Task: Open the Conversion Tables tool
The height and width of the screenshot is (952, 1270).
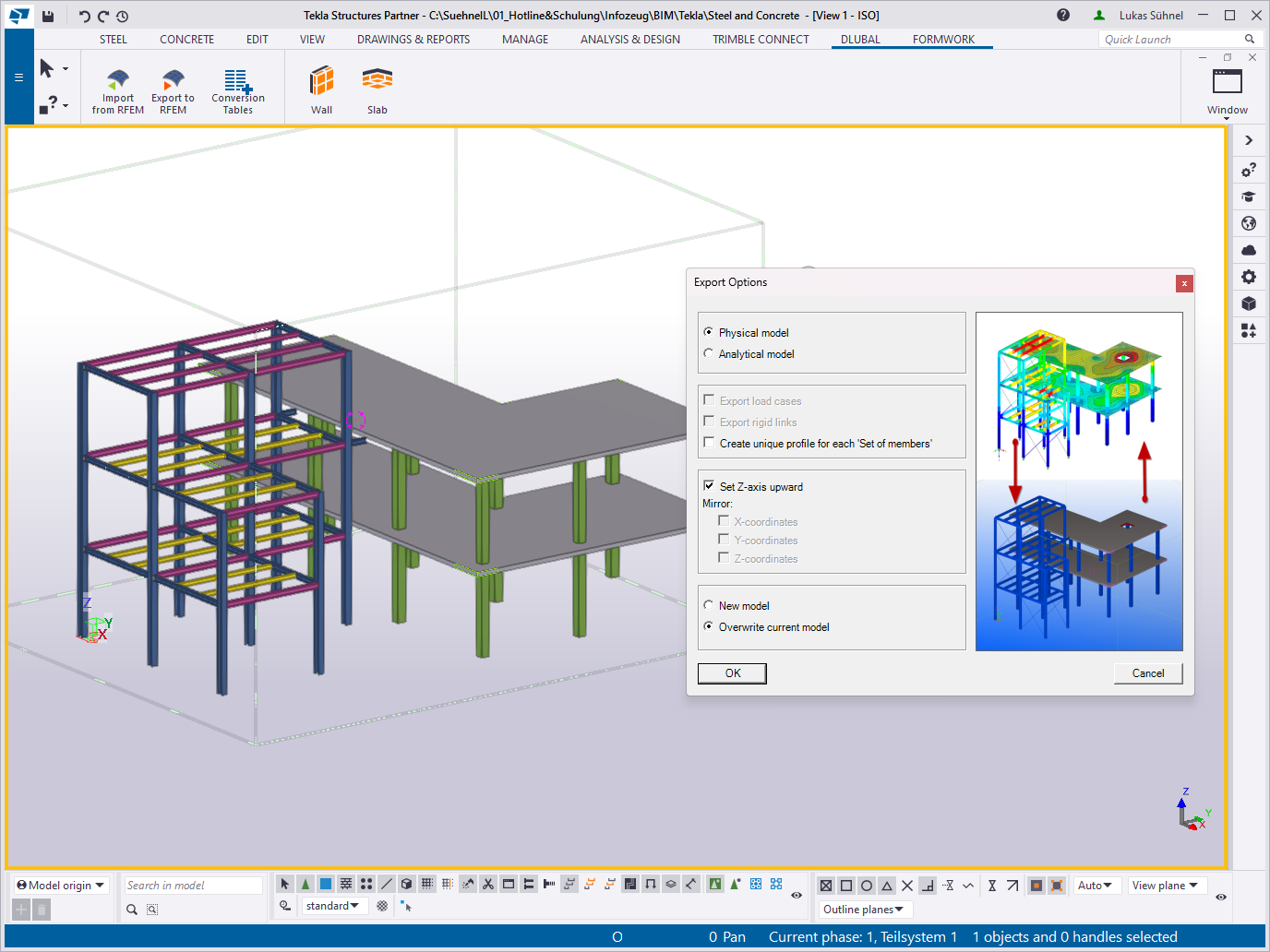Action: (237, 88)
